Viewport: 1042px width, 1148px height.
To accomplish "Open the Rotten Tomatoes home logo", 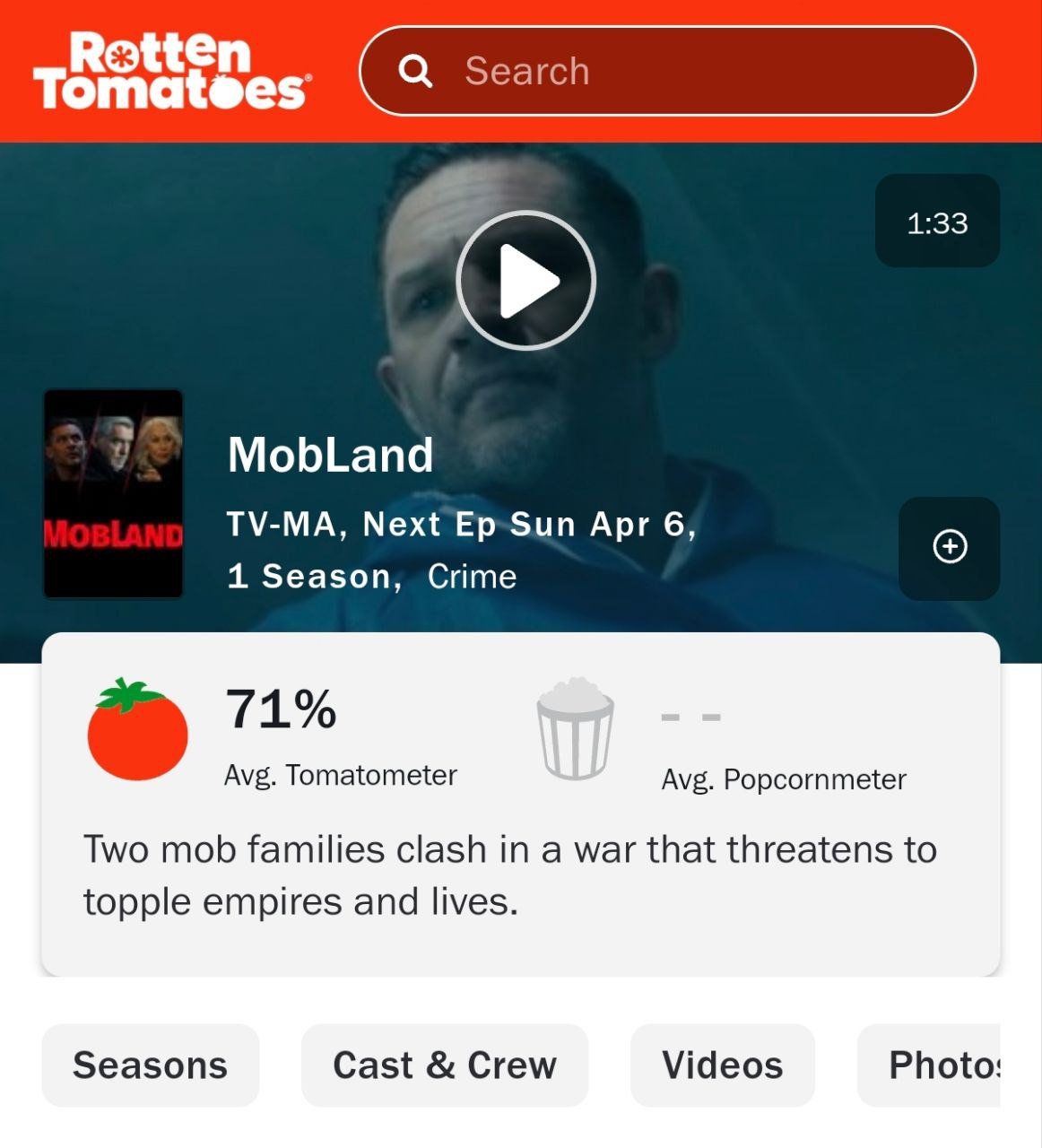I will pos(172,71).
